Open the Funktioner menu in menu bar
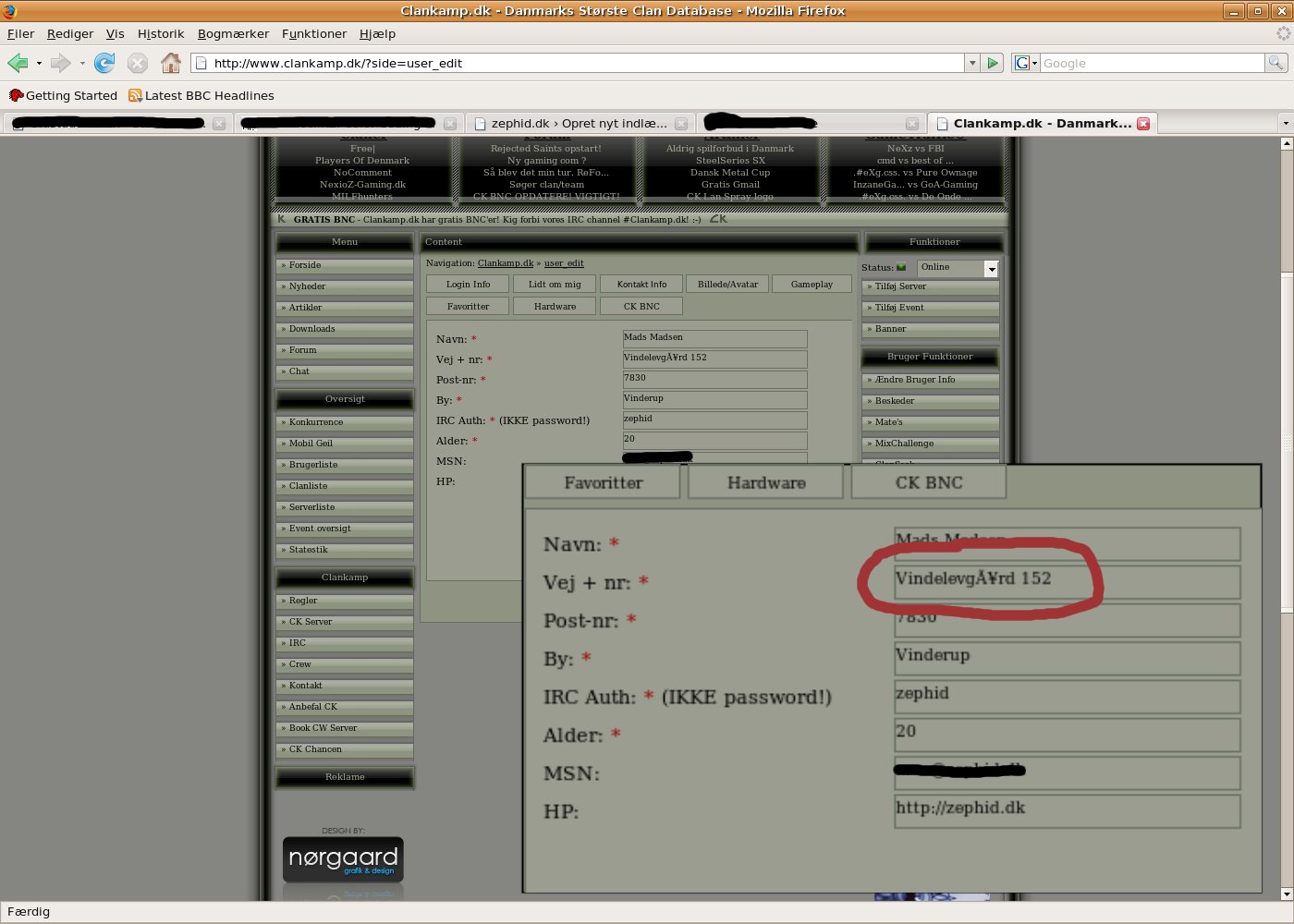 coord(314,33)
